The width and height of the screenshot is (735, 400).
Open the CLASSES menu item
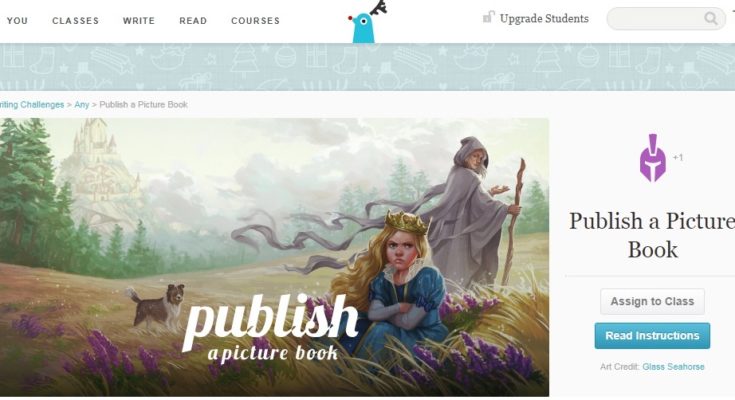pyautogui.click(x=75, y=21)
